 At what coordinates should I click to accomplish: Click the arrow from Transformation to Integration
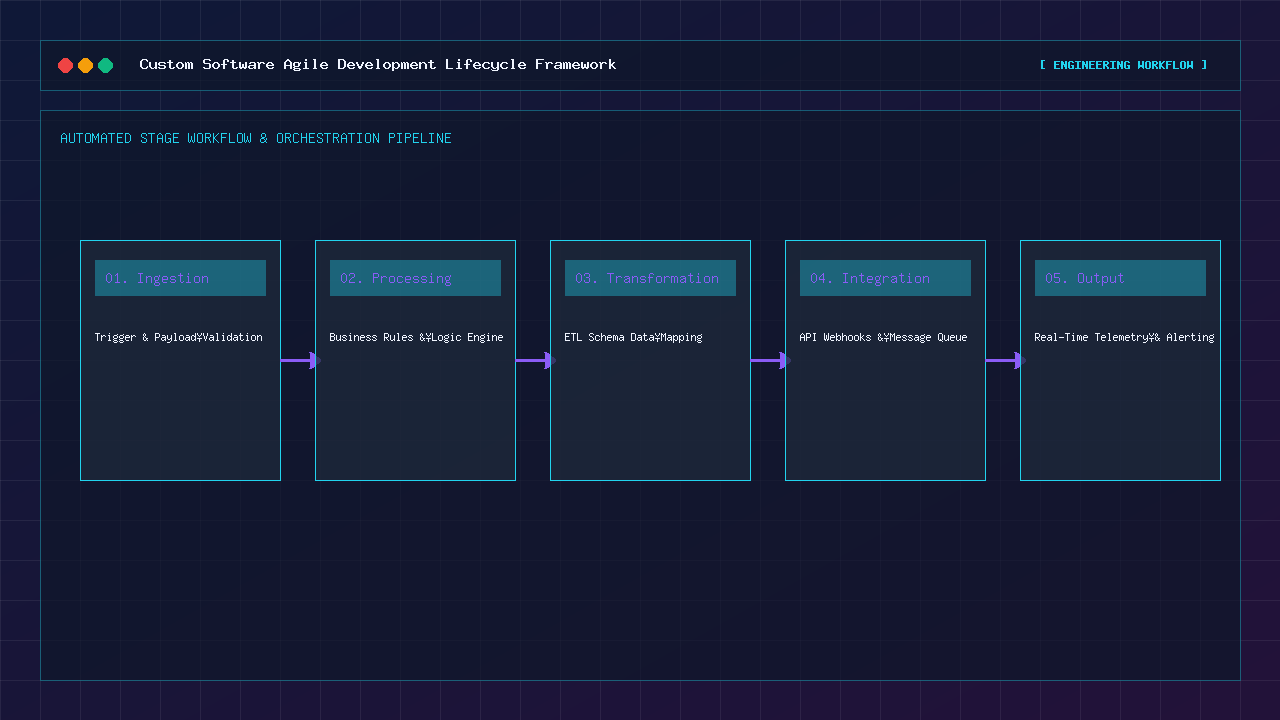[770, 360]
